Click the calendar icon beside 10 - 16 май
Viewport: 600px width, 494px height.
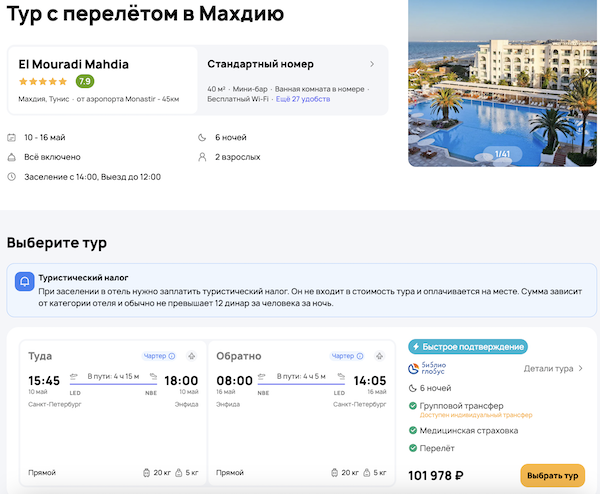(12, 137)
